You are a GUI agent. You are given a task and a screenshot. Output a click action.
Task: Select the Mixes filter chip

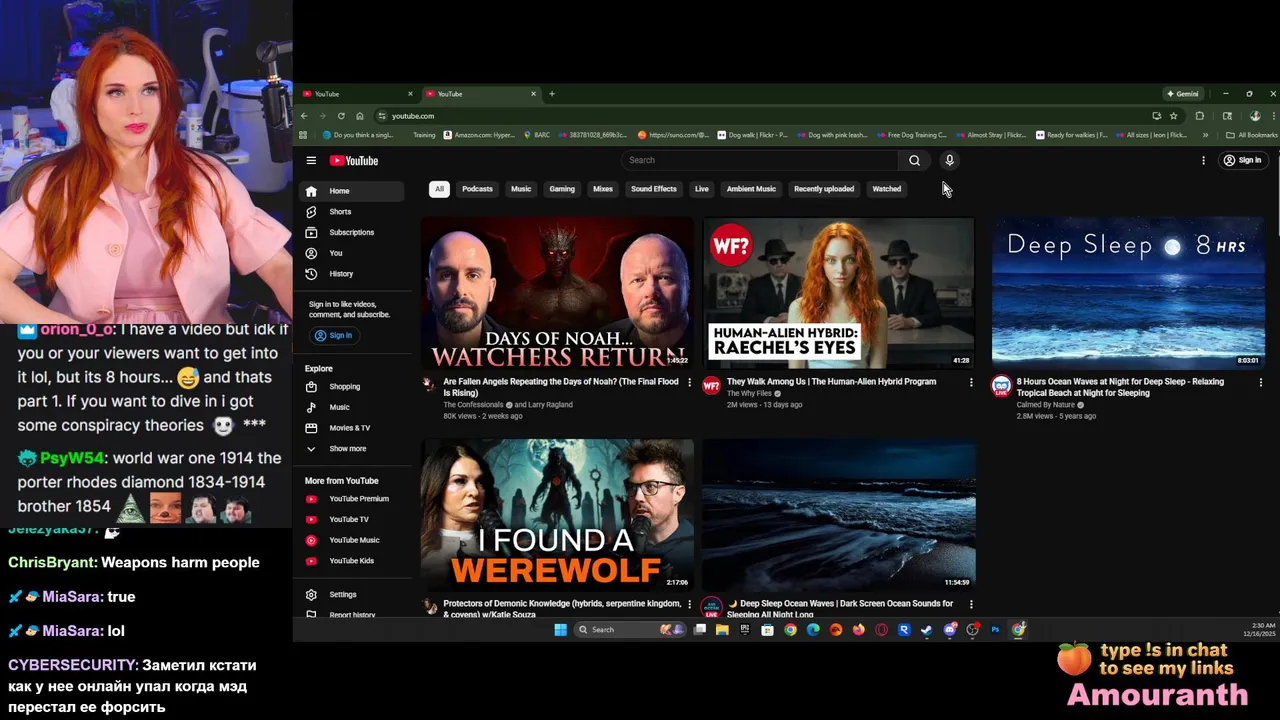[603, 189]
